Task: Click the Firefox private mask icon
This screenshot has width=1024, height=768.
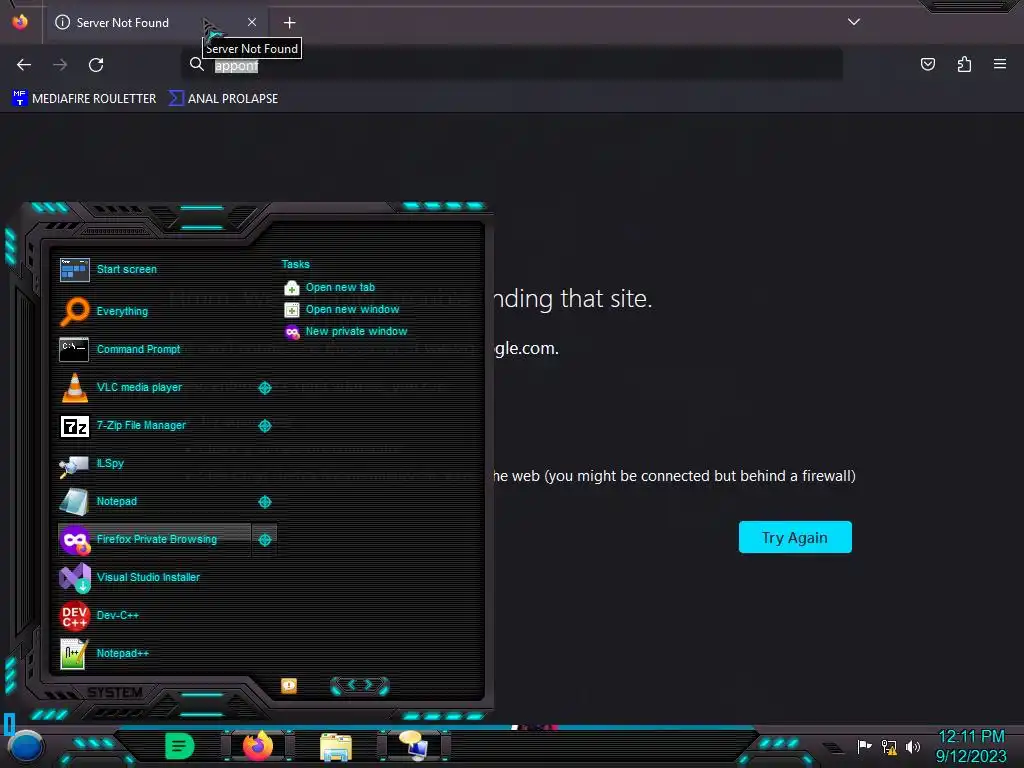Action: [x=75, y=540]
